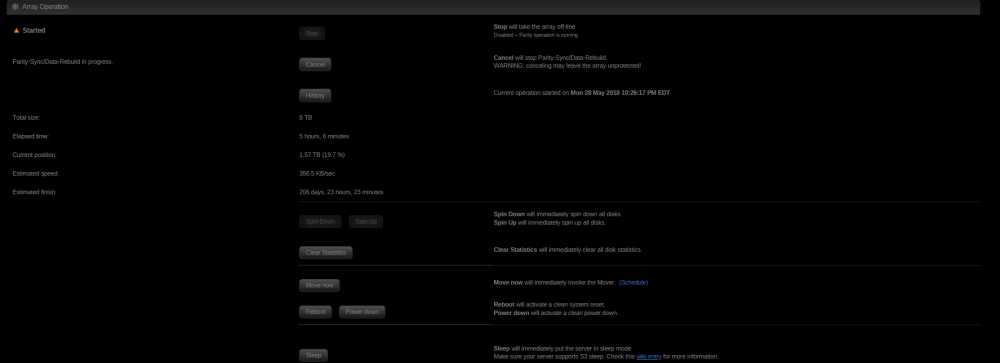Select the Started status text
The image size is (1000, 363).
click(x=34, y=31)
